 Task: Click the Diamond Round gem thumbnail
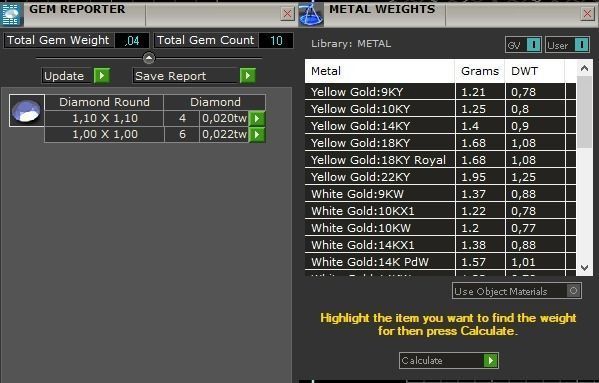pos(27,110)
